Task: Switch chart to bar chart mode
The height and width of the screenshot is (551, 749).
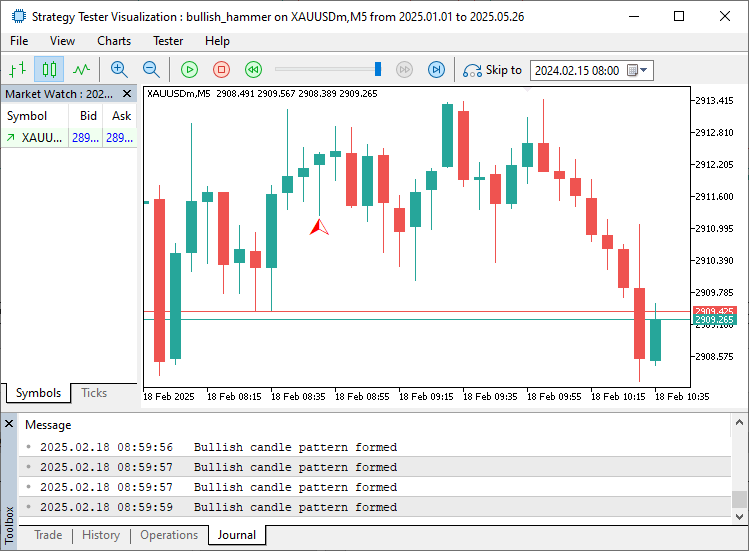Action: point(17,70)
